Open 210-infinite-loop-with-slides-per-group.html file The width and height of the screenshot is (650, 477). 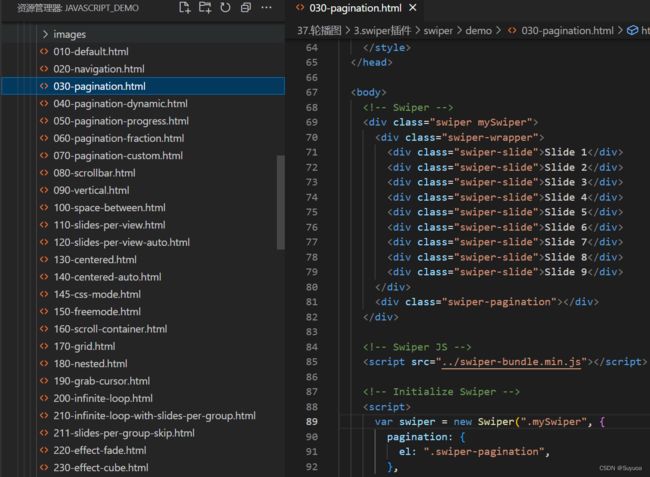[x=143, y=416]
